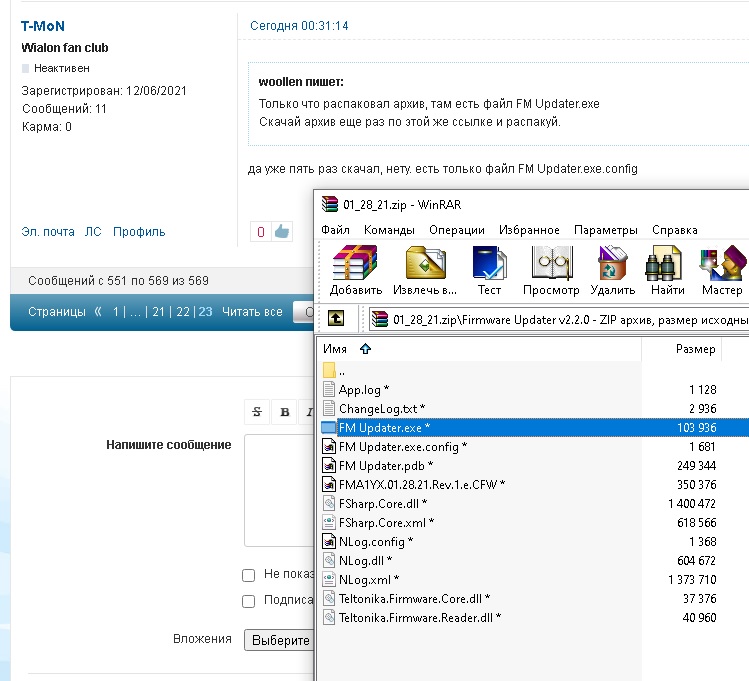This screenshot has height=681, width=749.
Task: Toggle strikethrough formatting button
Action: tap(258, 411)
